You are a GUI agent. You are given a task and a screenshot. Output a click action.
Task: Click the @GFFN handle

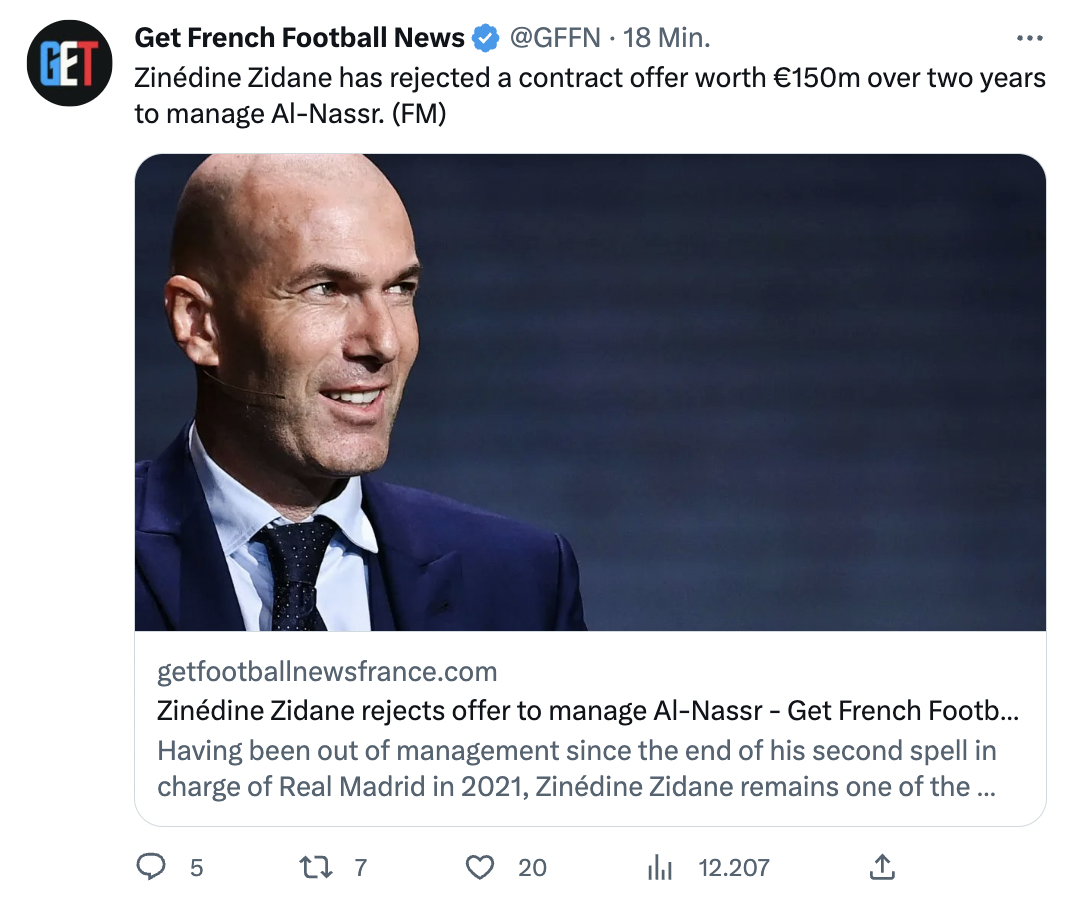555,38
